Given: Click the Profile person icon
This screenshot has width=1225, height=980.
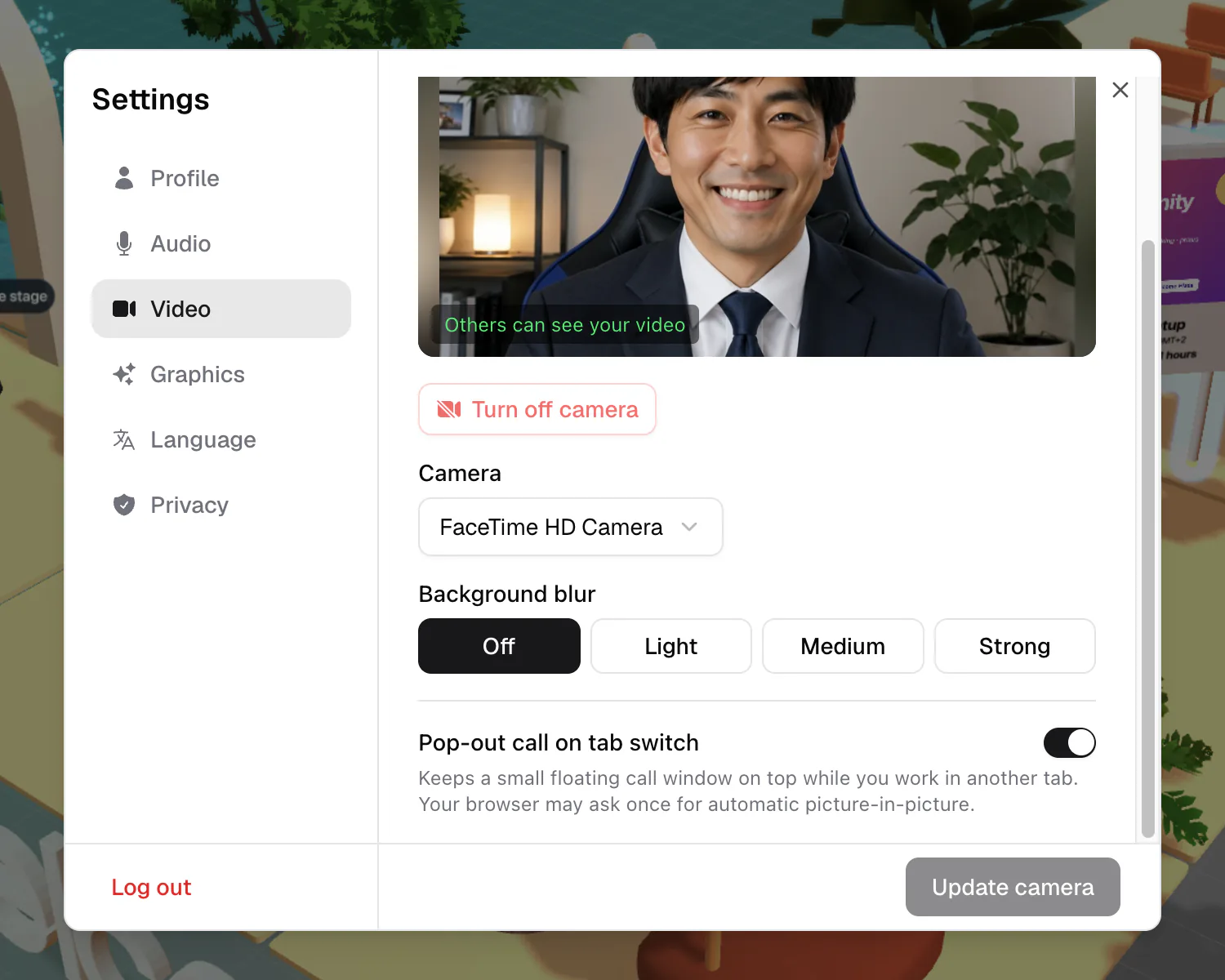Looking at the screenshot, I should (124, 178).
